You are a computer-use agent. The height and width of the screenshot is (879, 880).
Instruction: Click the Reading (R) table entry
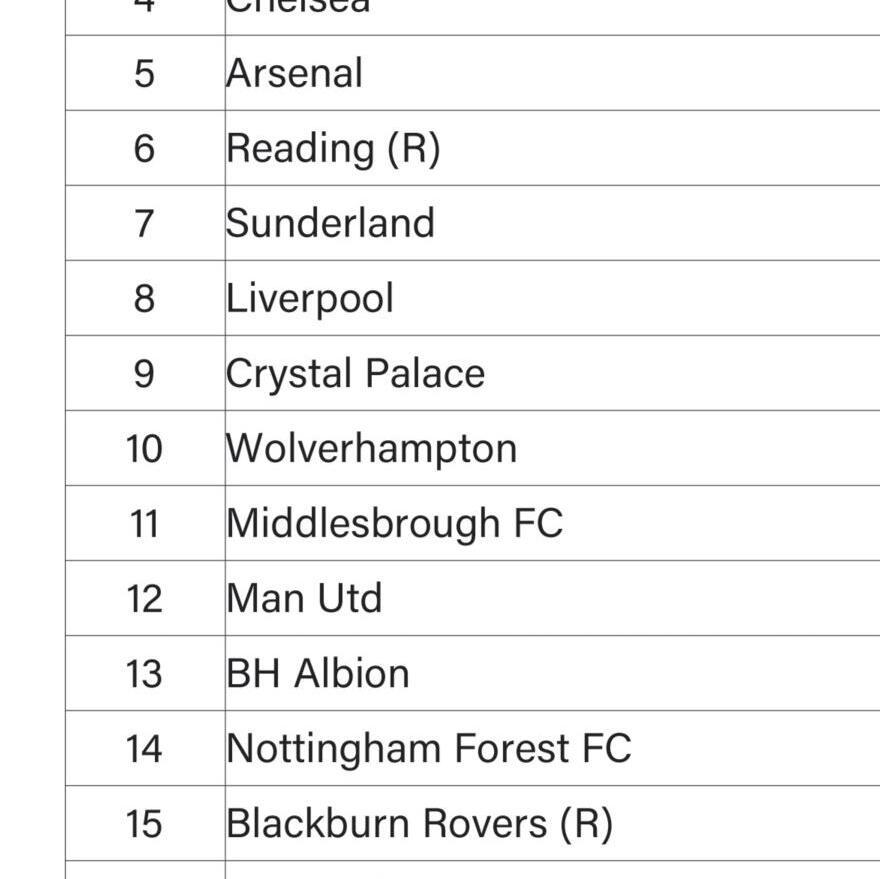point(333,149)
